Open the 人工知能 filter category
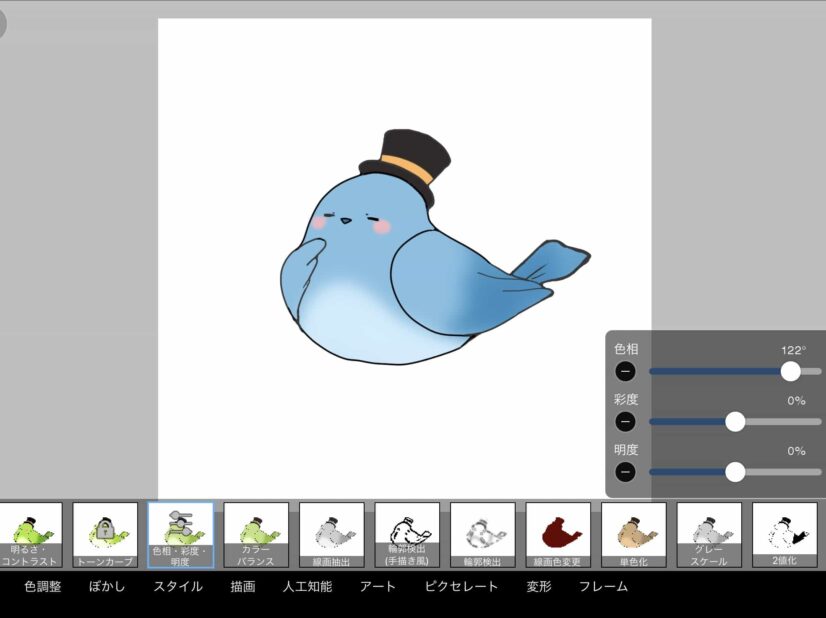 point(307,587)
